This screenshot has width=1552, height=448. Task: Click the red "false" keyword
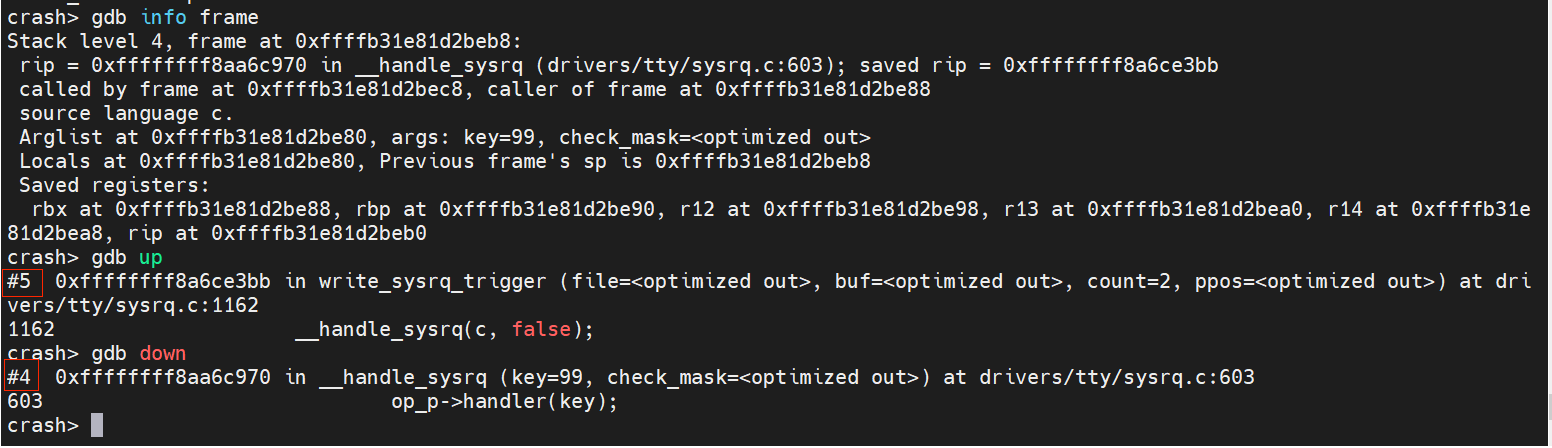(x=538, y=329)
